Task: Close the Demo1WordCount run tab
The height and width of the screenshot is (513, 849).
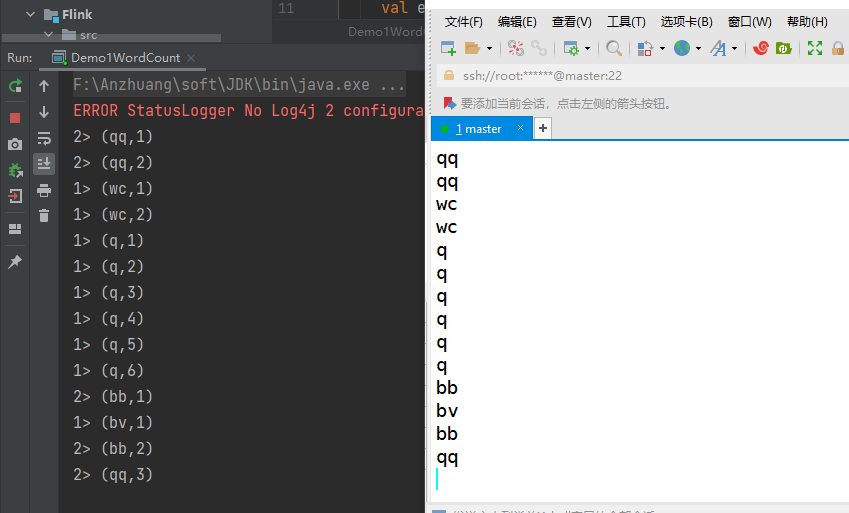Action: click(x=191, y=57)
